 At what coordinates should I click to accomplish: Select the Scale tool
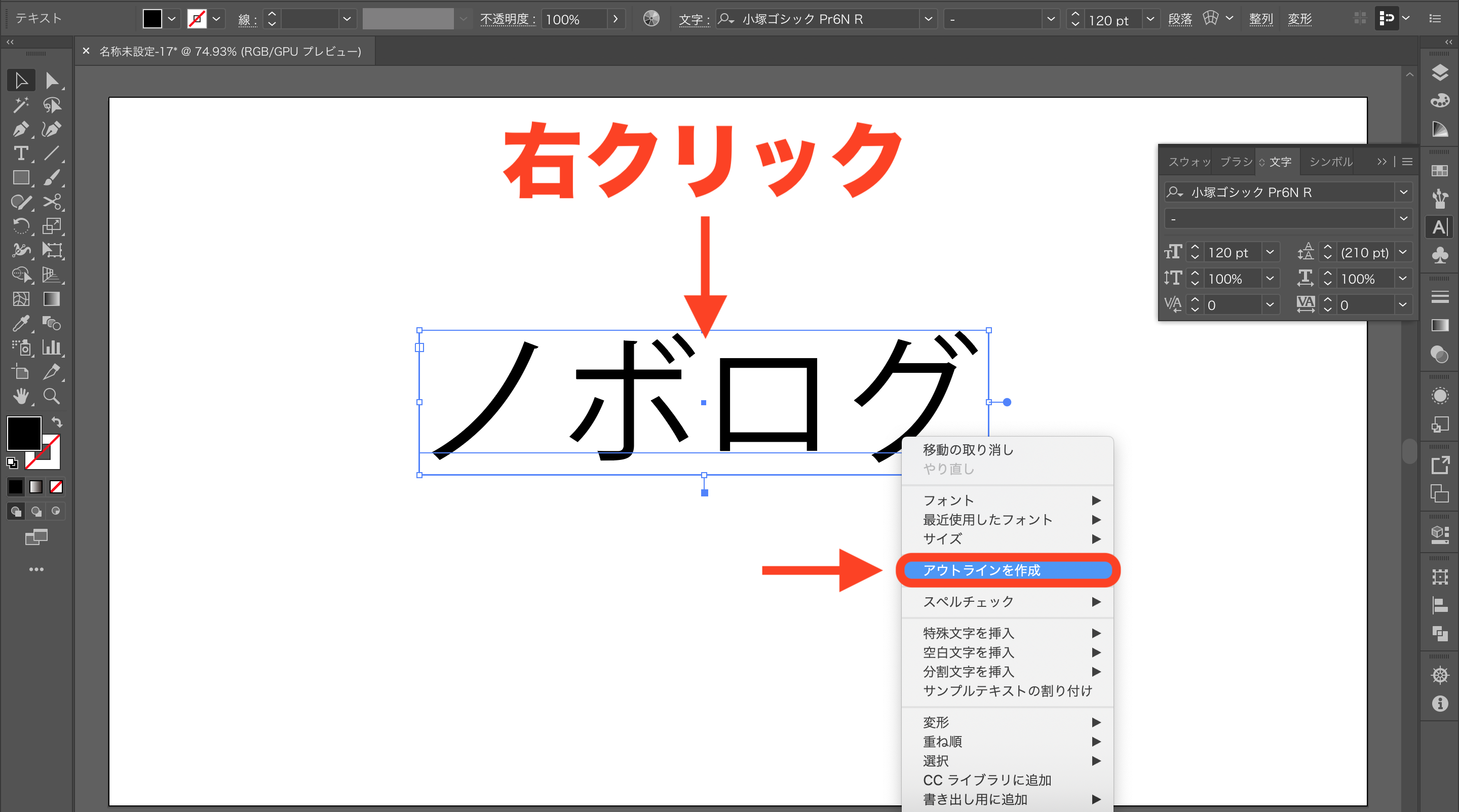tap(52, 226)
